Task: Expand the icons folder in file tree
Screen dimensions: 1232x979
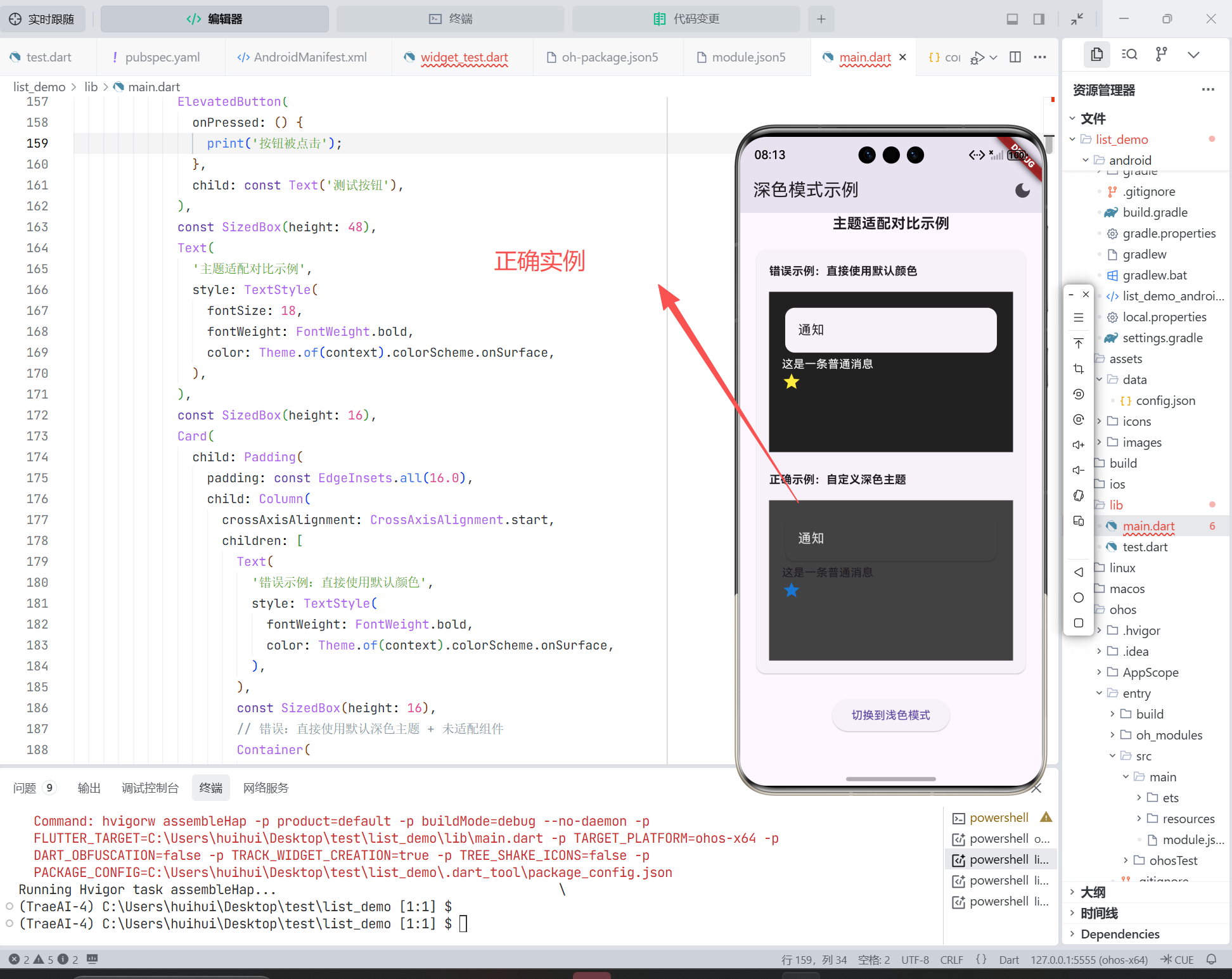Action: (x=1136, y=421)
